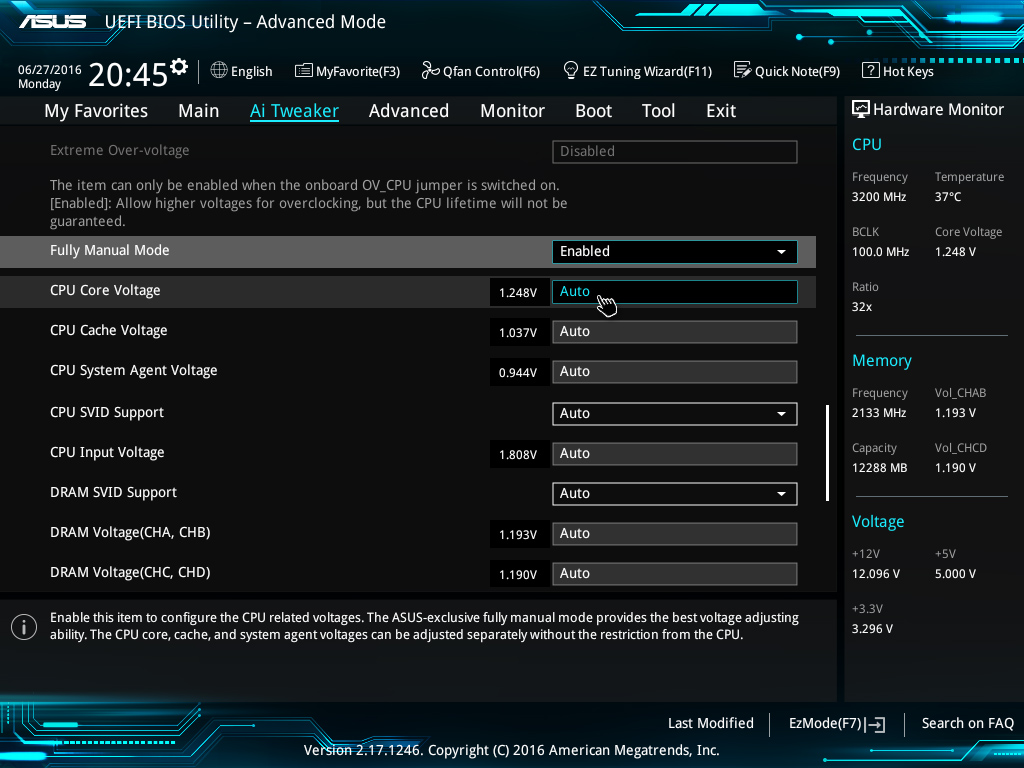Click the 32x ratio value

(862, 306)
